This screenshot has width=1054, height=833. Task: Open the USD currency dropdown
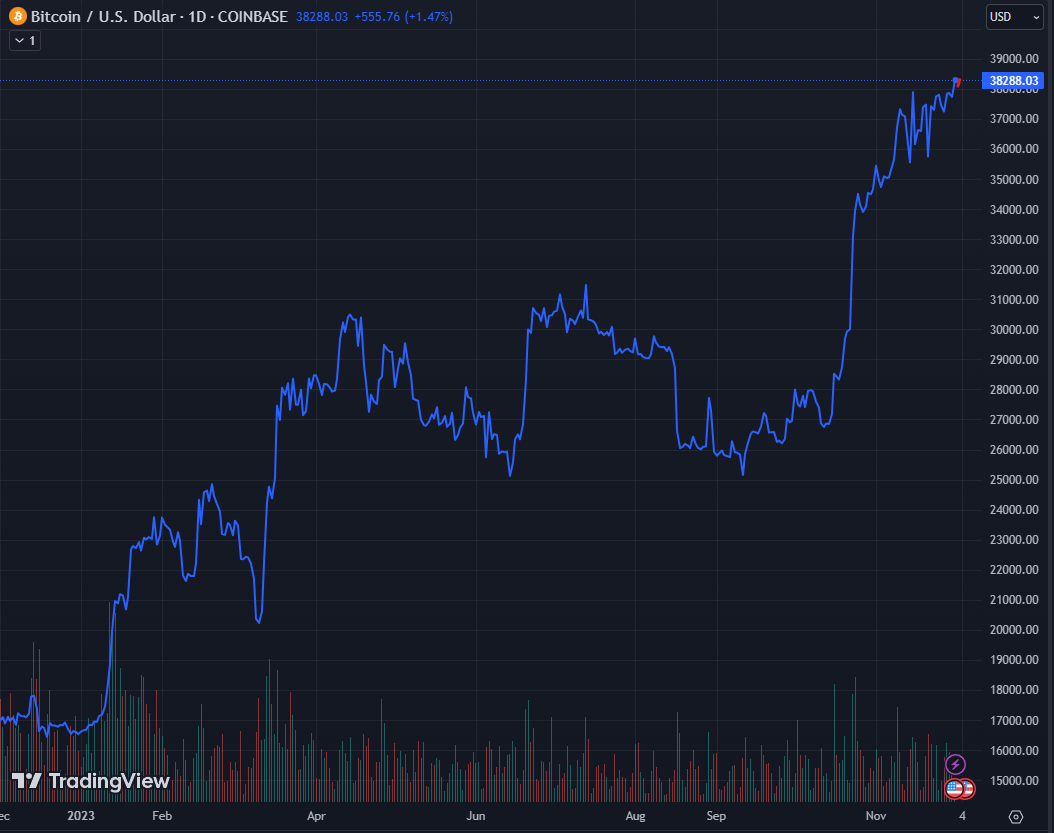(x=1014, y=17)
